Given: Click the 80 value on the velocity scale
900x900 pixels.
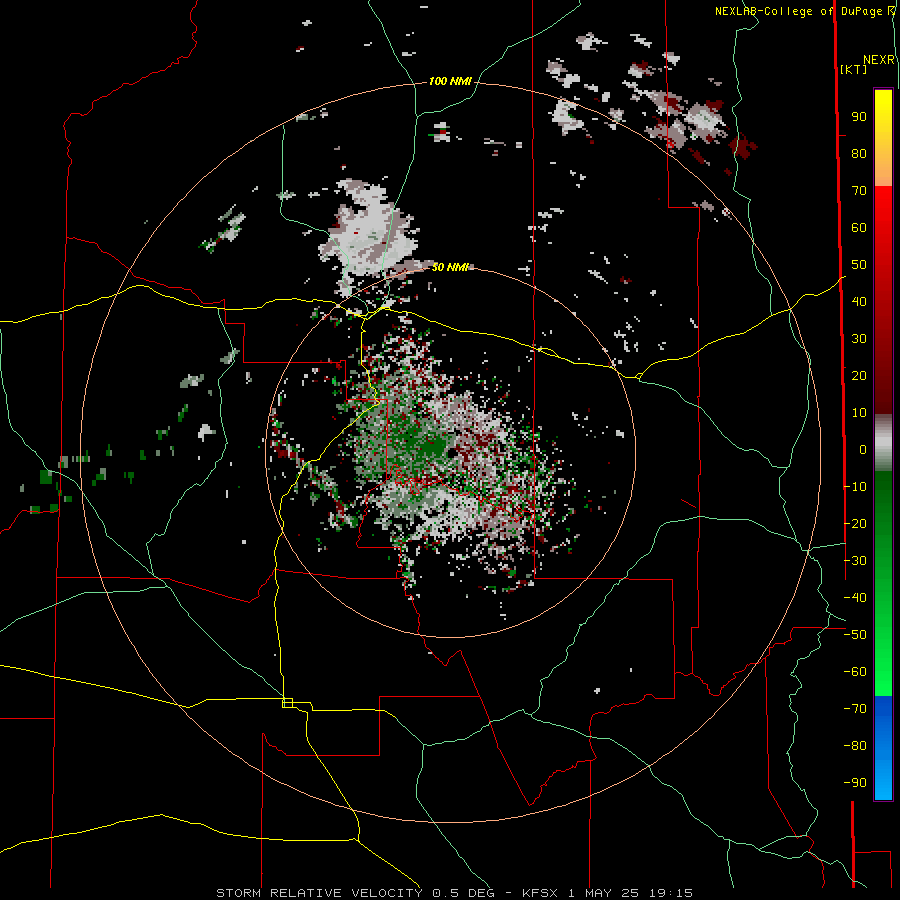Looking at the screenshot, I should pos(859,154).
